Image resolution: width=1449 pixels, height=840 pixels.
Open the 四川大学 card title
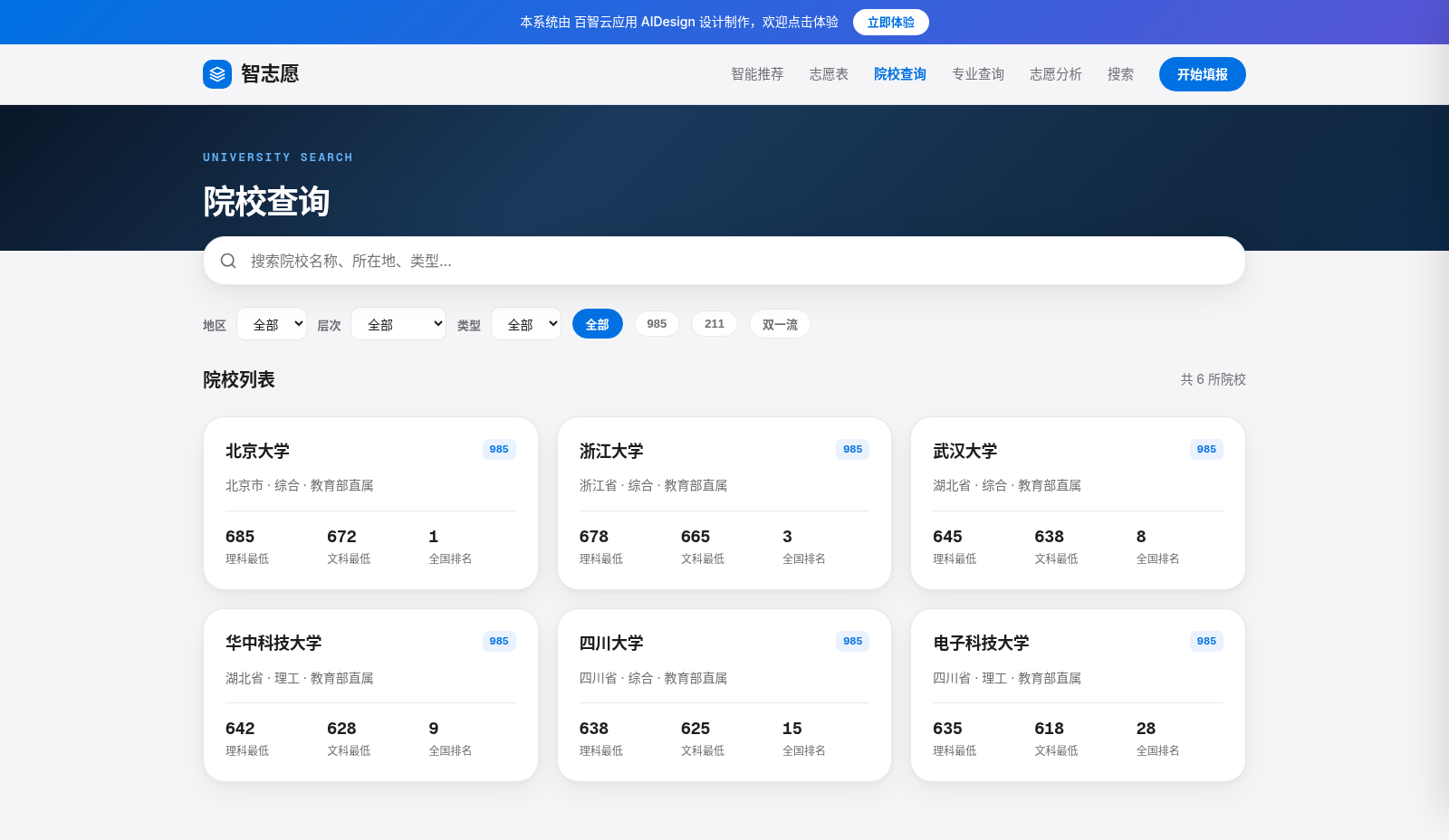point(611,643)
